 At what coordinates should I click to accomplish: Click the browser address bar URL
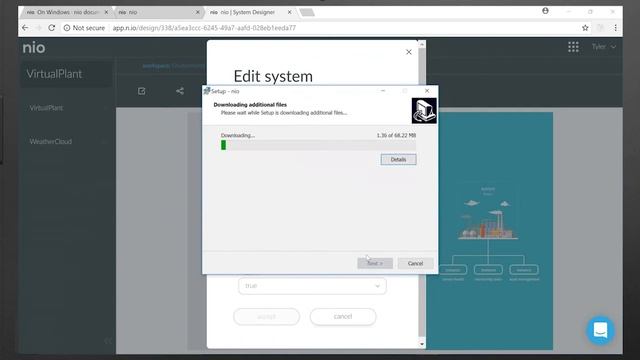(x=204, y=28)
